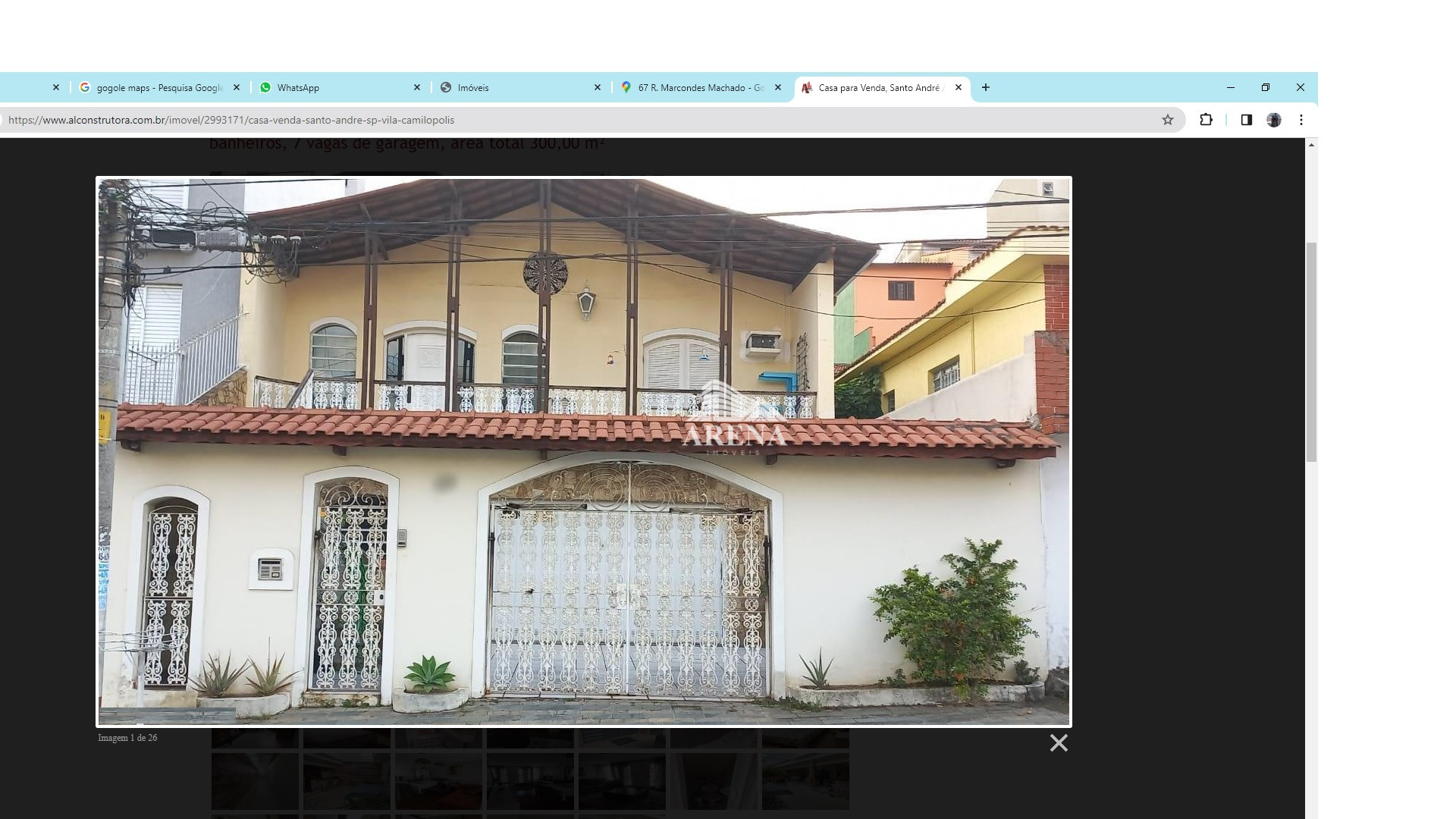Restore down the browser window

pos(1266,87)
